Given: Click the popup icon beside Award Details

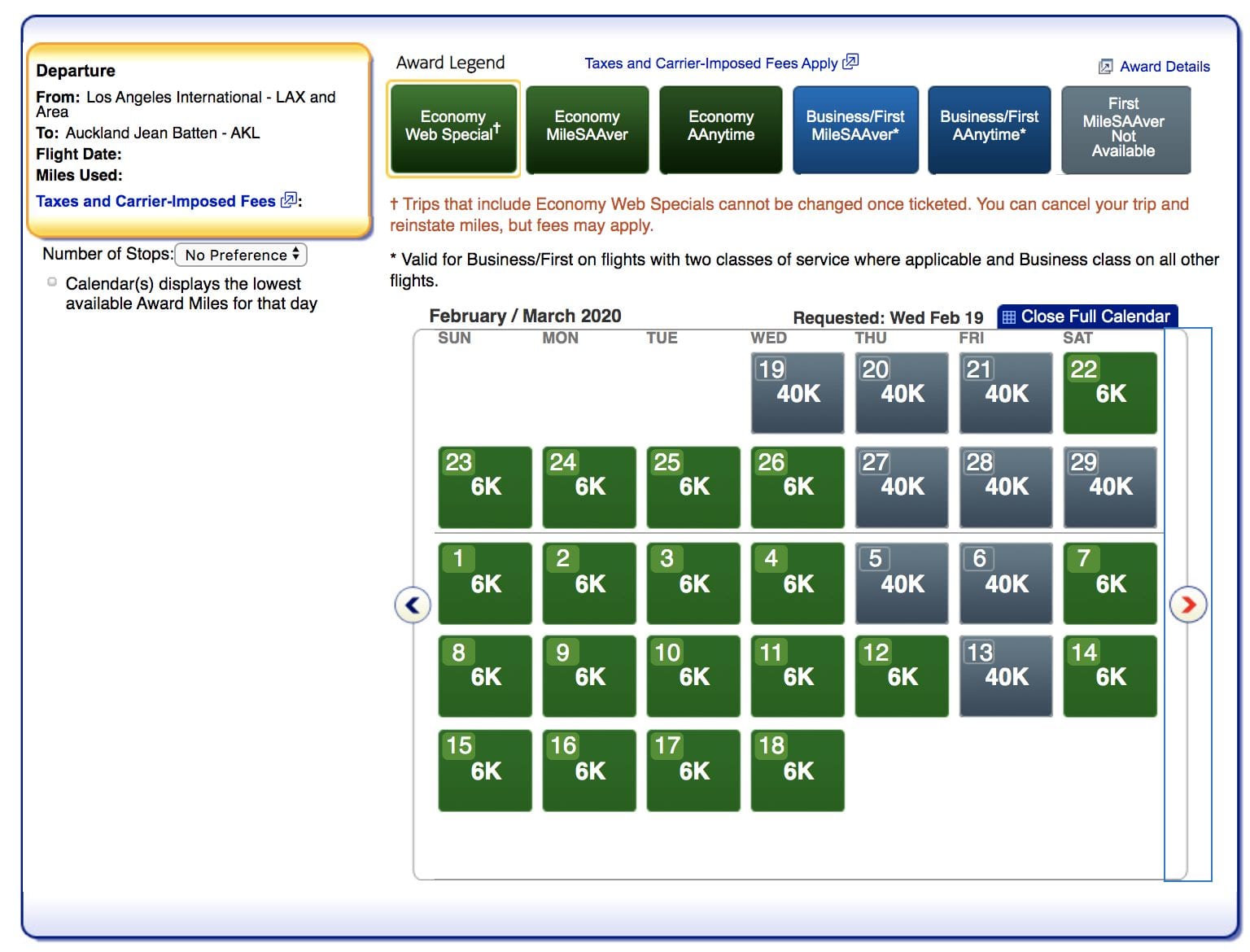Looking at the screenshot, I should tap(1105, 66).
